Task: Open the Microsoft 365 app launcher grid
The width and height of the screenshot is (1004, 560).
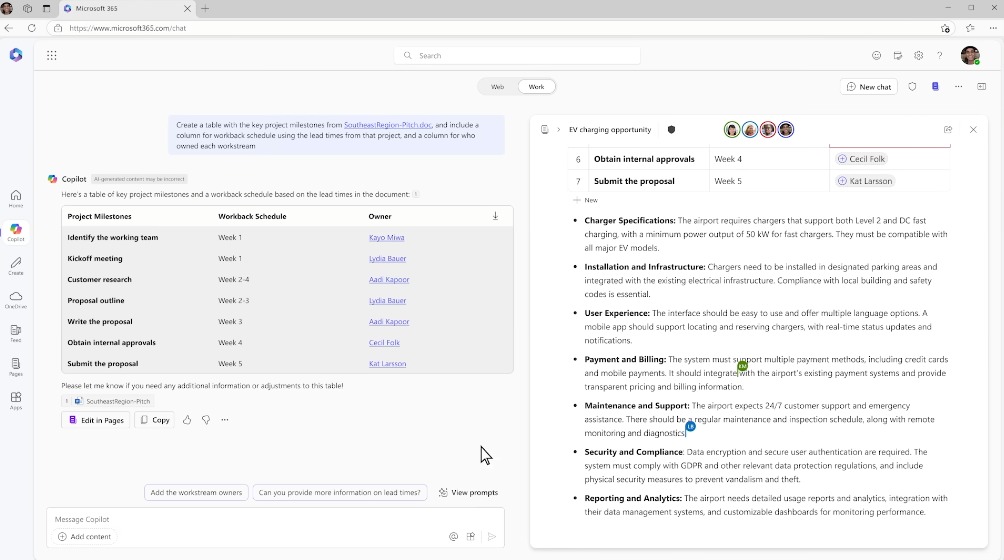Action: [x=51, y=56]
